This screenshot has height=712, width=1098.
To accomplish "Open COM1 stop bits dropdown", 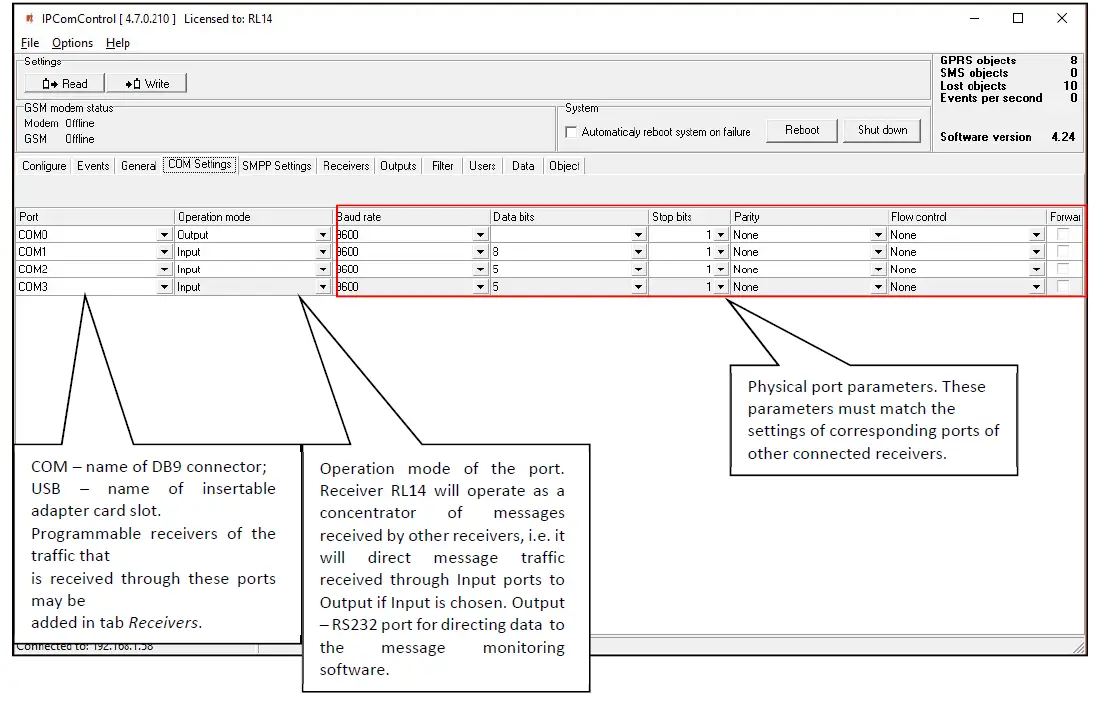I will (721, 252).
